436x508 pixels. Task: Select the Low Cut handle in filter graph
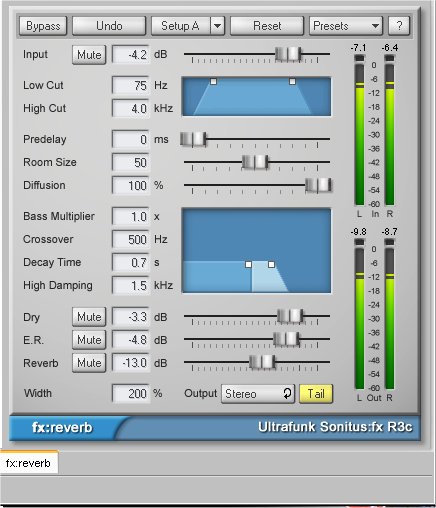(x=214, y=81)
